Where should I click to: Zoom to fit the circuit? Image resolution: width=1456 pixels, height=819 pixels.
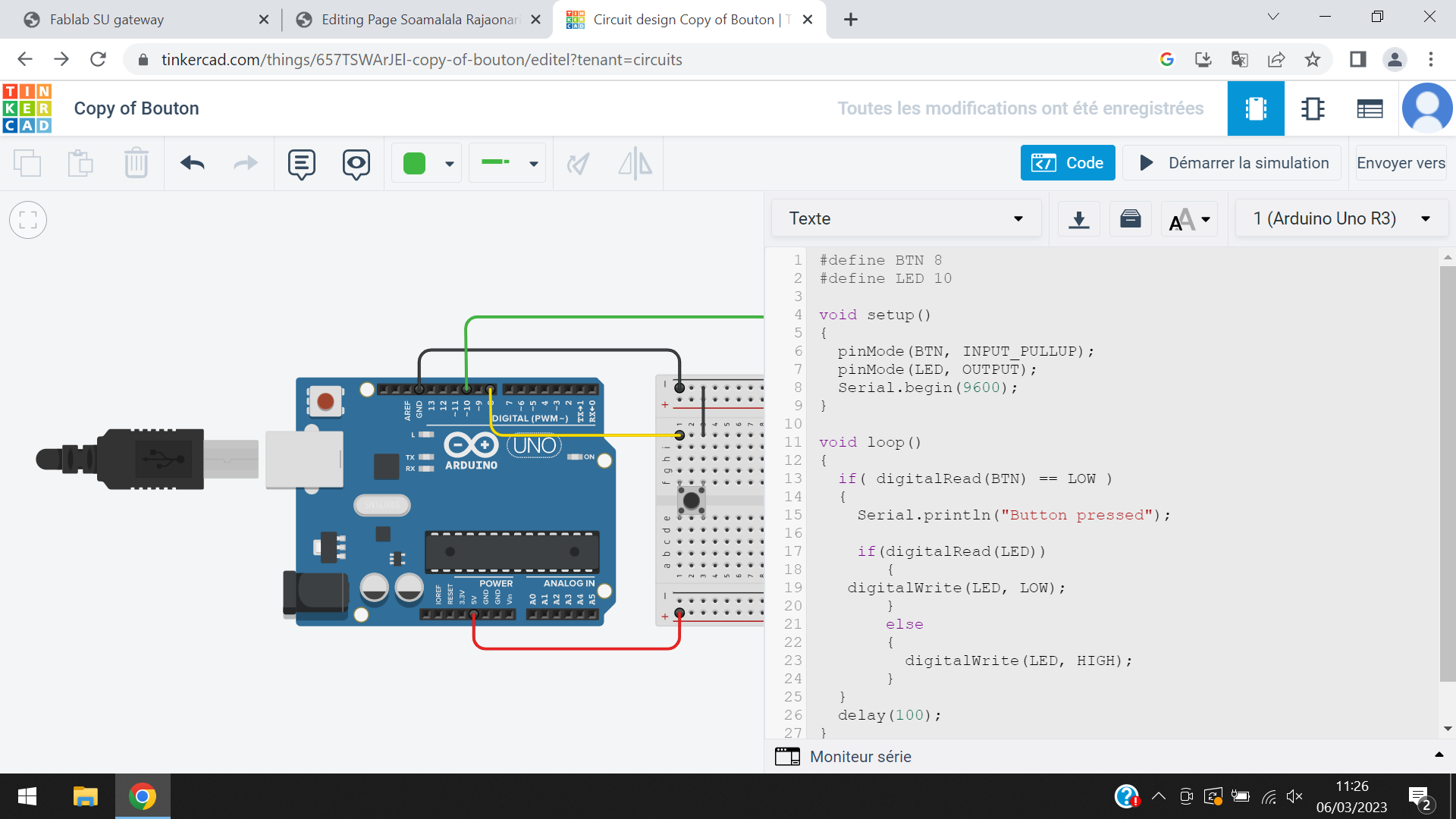click(28, 220)
